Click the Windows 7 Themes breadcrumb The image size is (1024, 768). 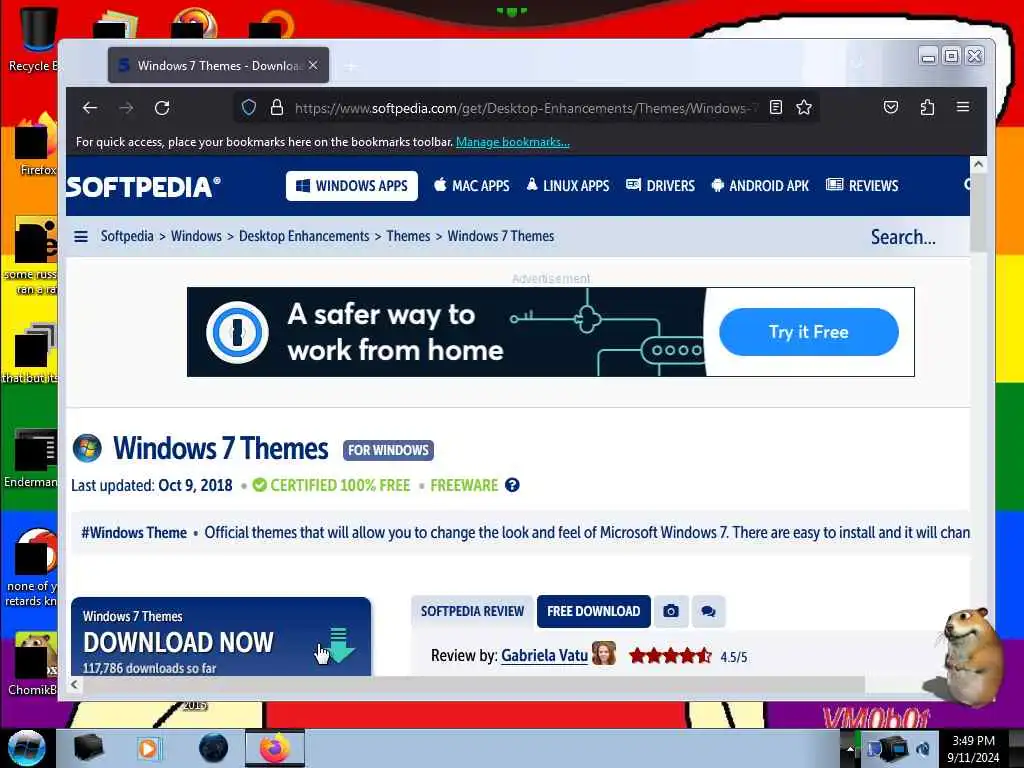pos(500,236)
